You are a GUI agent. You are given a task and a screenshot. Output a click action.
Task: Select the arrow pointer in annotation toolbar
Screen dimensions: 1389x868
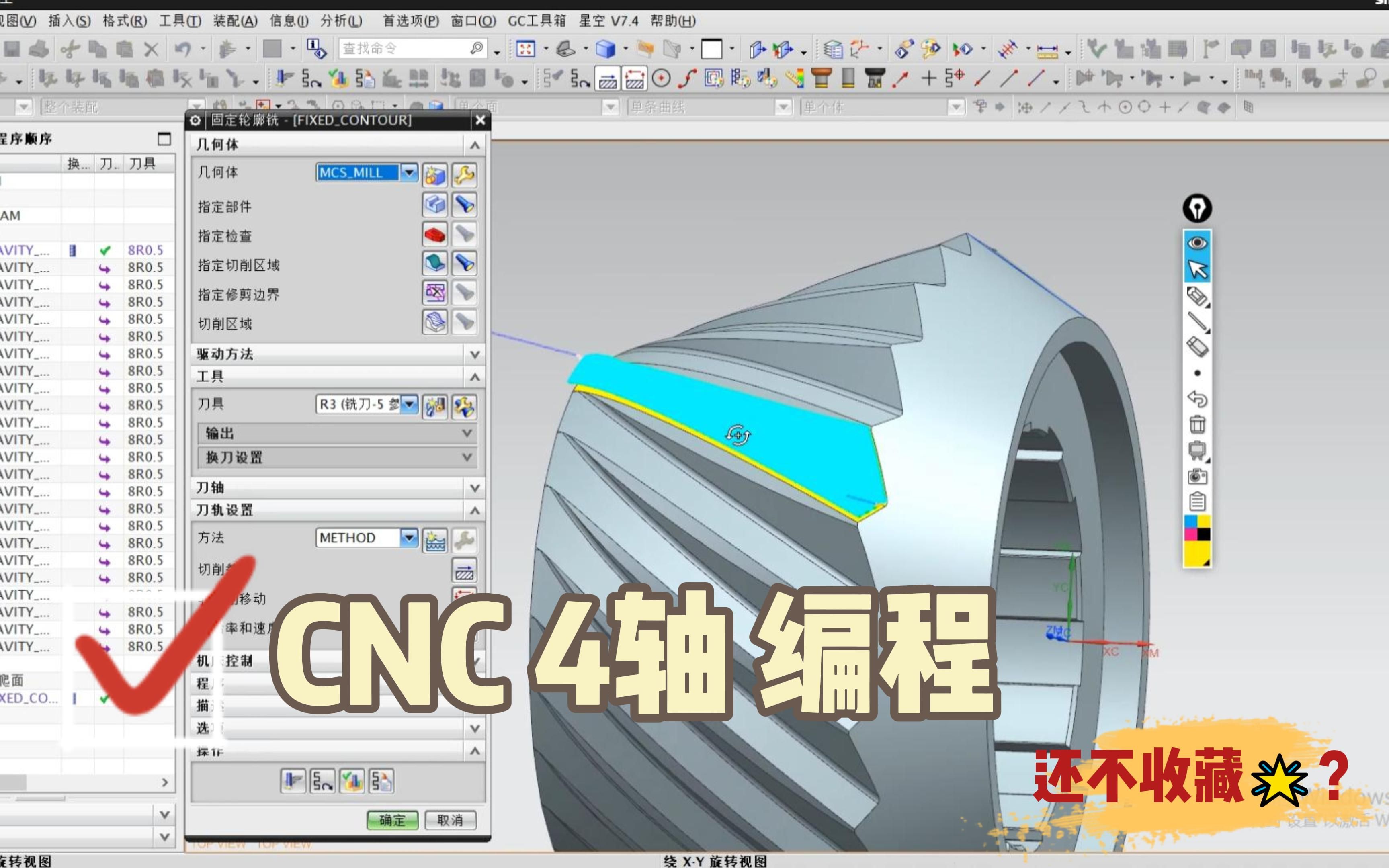click(1197, 269)
